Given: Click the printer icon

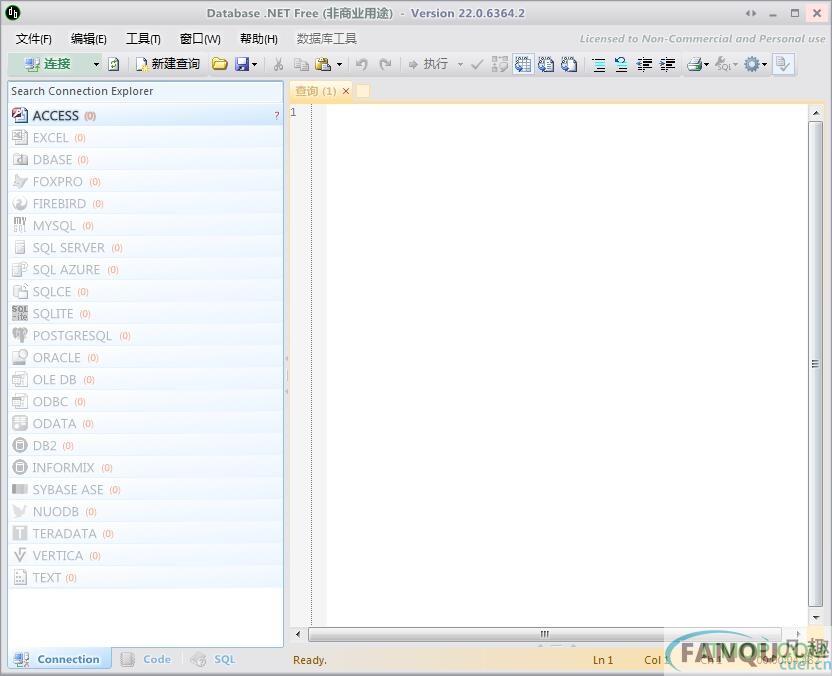Looking at the screenshot, I should 695,65.
